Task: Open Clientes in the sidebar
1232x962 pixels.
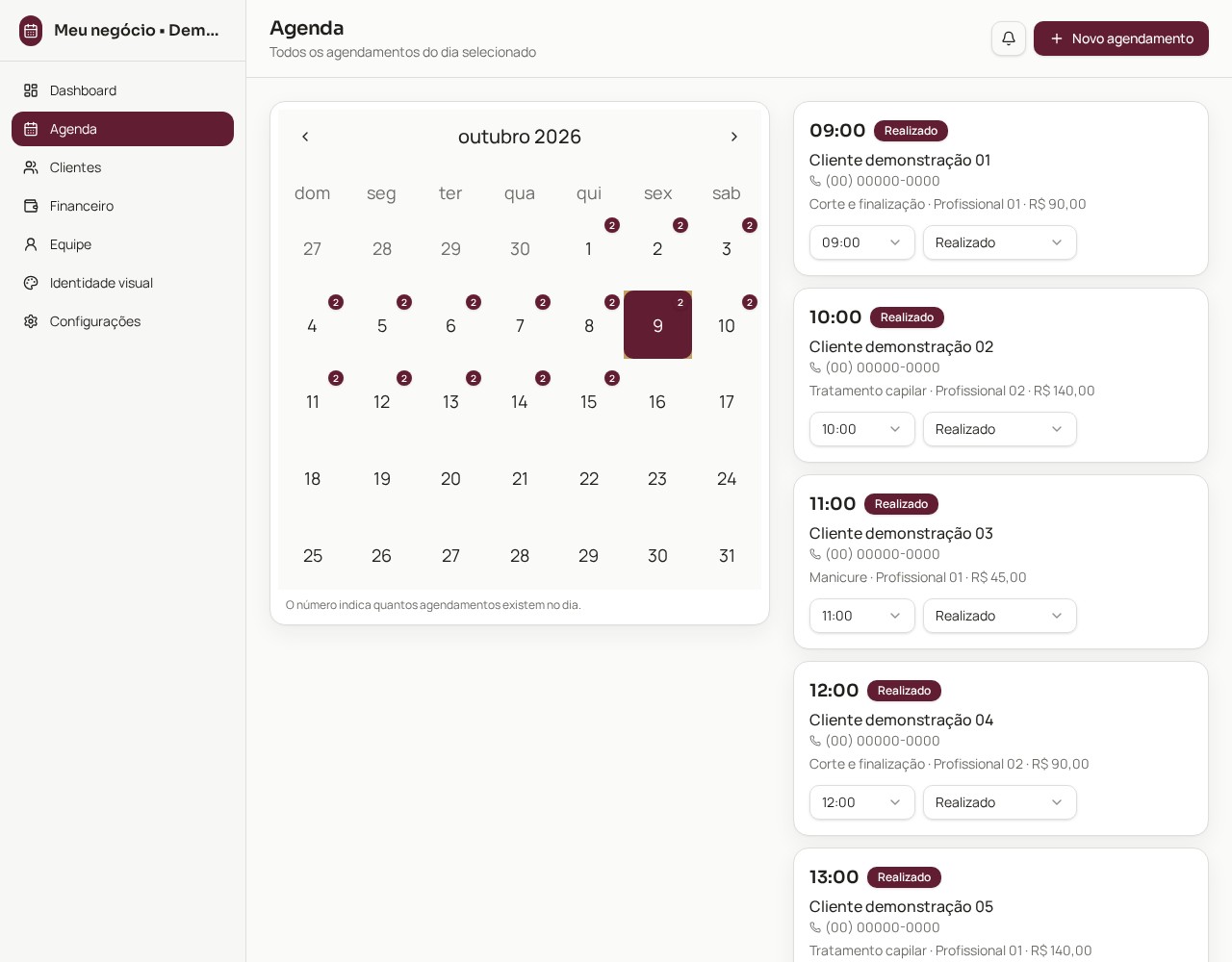Action: 122,167
